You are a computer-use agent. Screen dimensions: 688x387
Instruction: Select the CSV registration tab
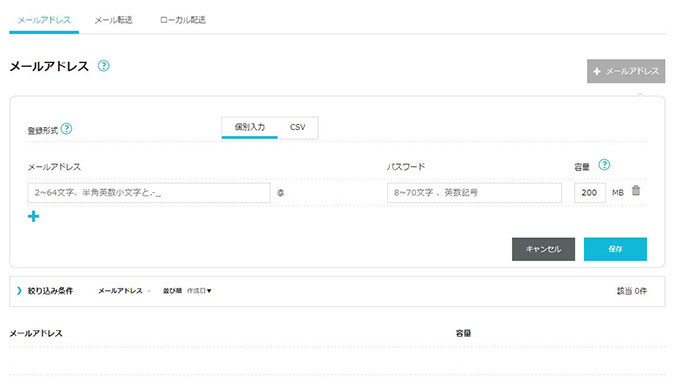[297, 127]
